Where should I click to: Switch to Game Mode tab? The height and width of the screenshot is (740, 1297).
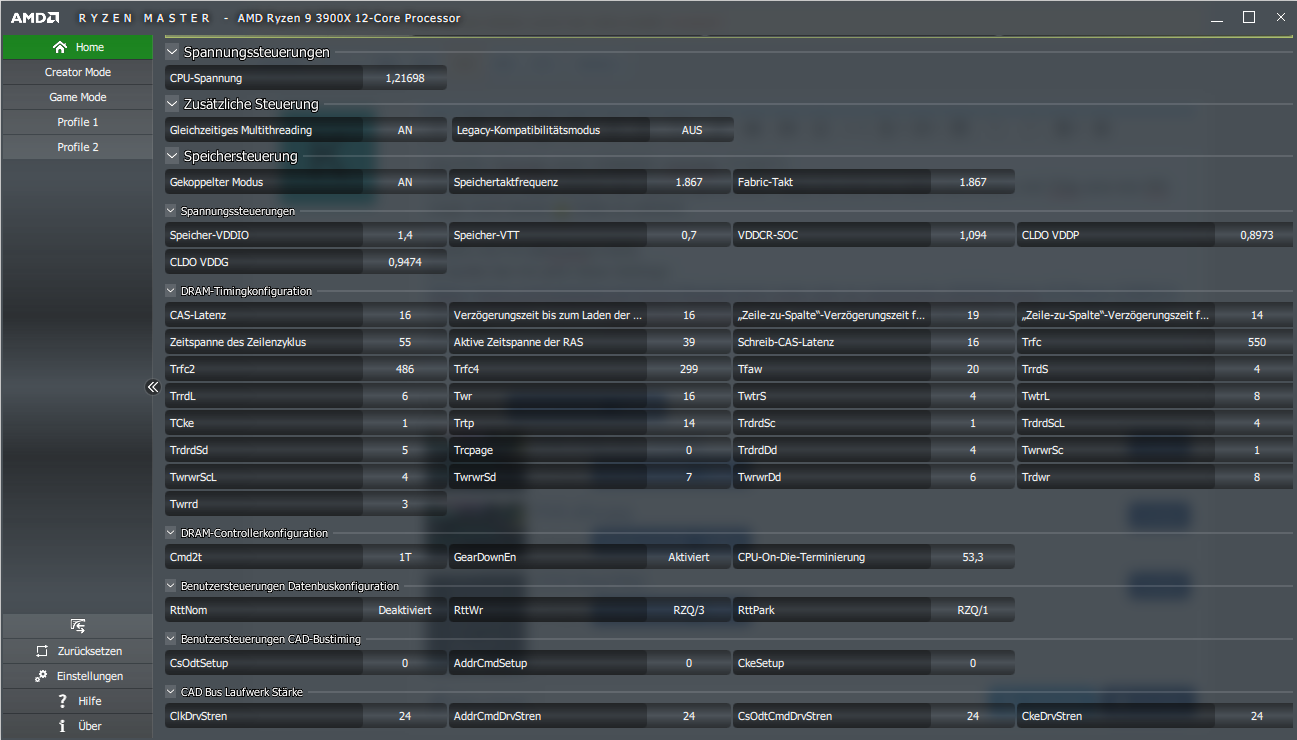click(x=77, y=97)
